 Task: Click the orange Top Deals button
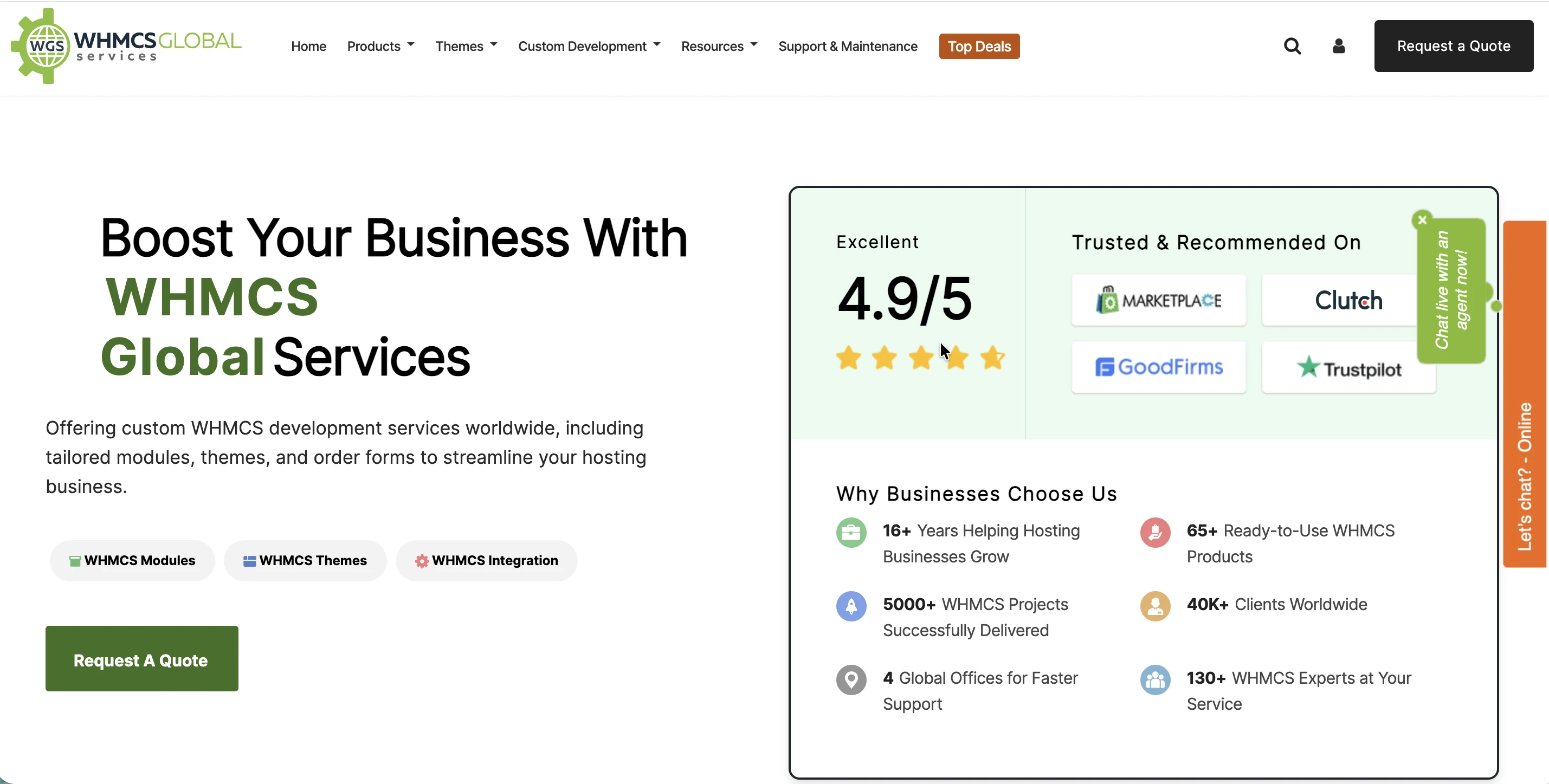979,46
